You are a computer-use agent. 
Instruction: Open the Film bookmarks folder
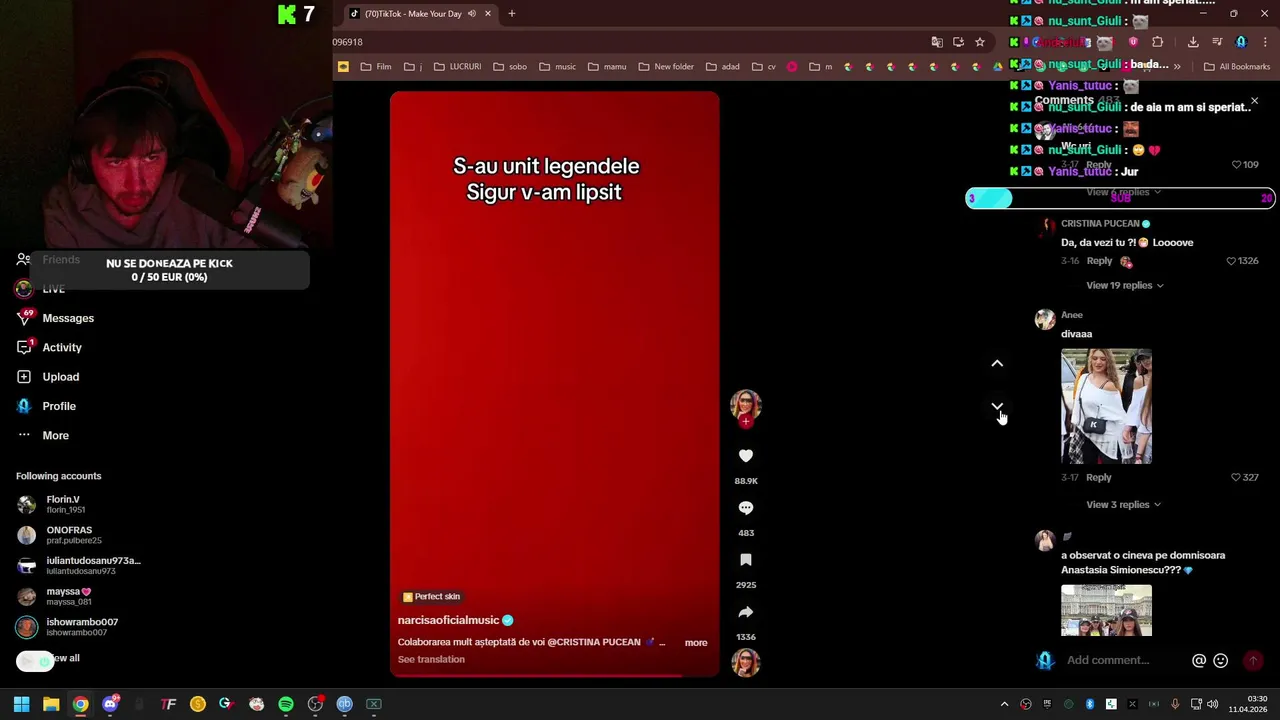point(375,67)
